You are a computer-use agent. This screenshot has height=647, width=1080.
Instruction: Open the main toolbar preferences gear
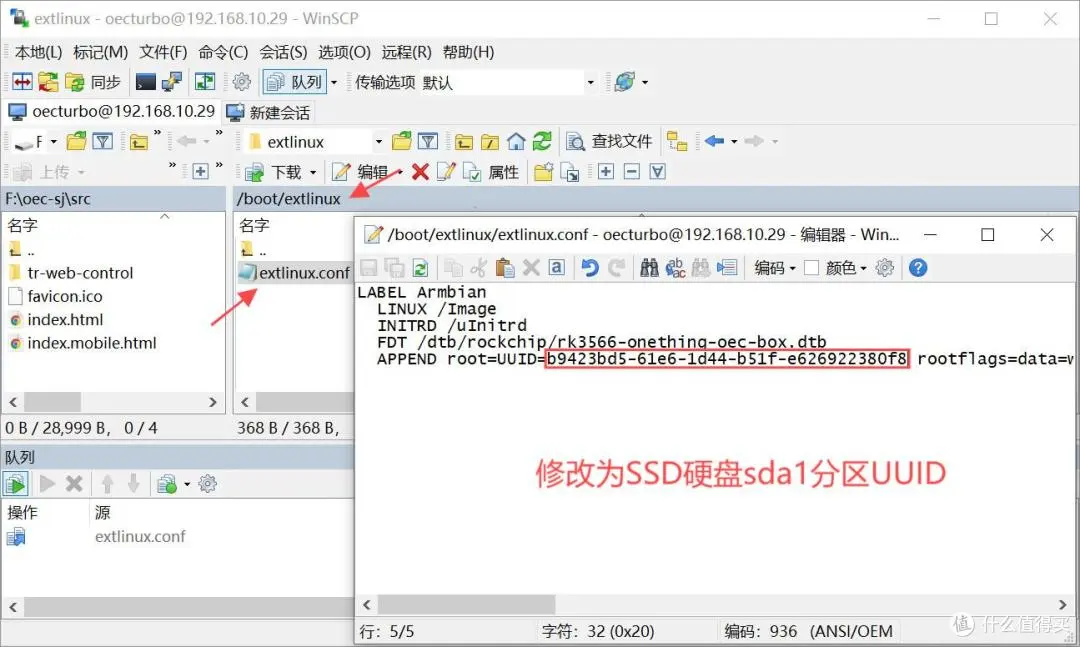[241, 82]
